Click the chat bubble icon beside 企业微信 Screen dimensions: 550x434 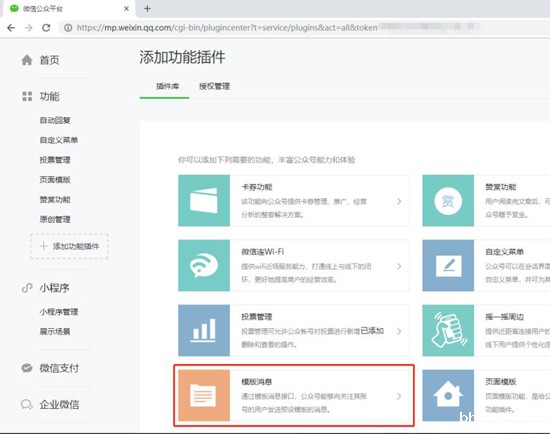click(27, 404)
